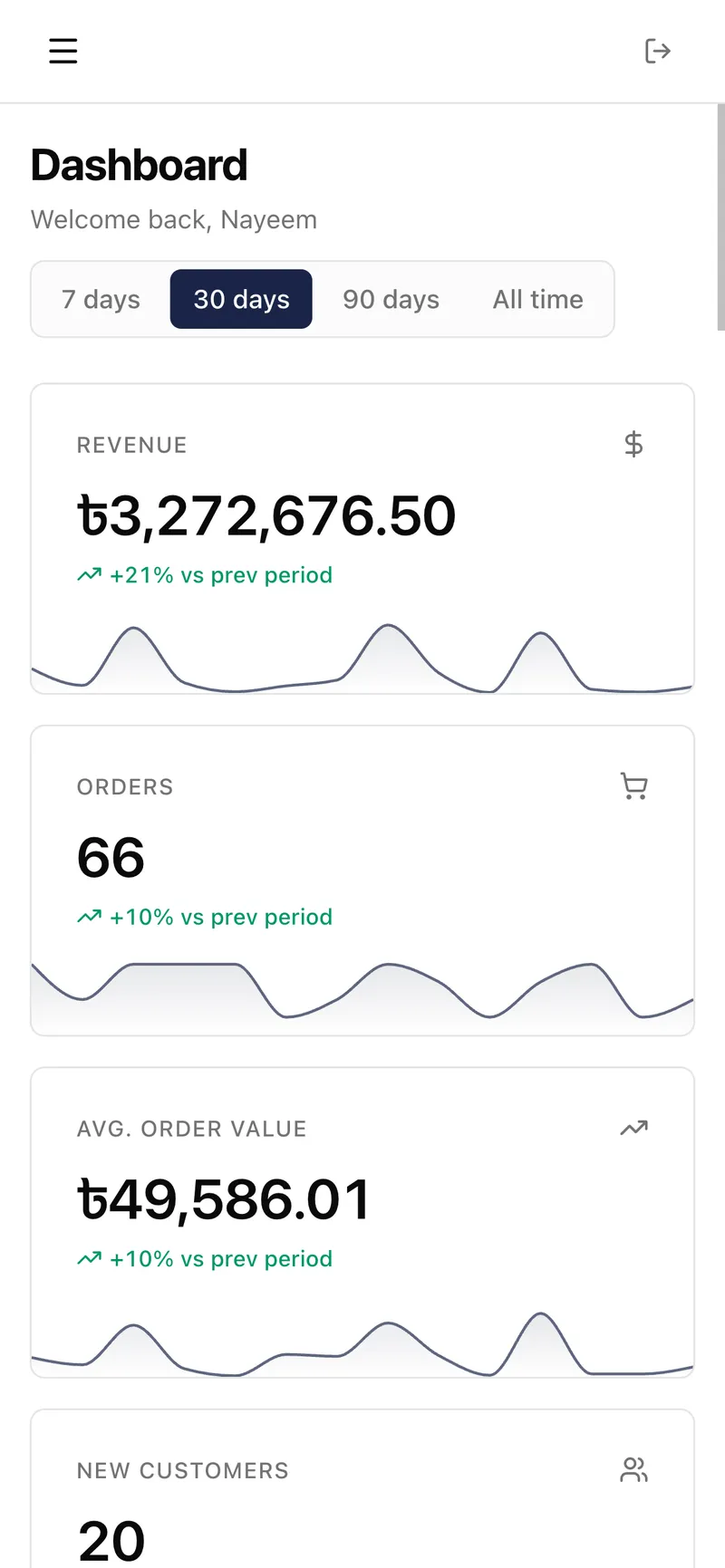Switch to the All time range
725x1568 pixels.
pyautogui.click(x=538, y=299)
